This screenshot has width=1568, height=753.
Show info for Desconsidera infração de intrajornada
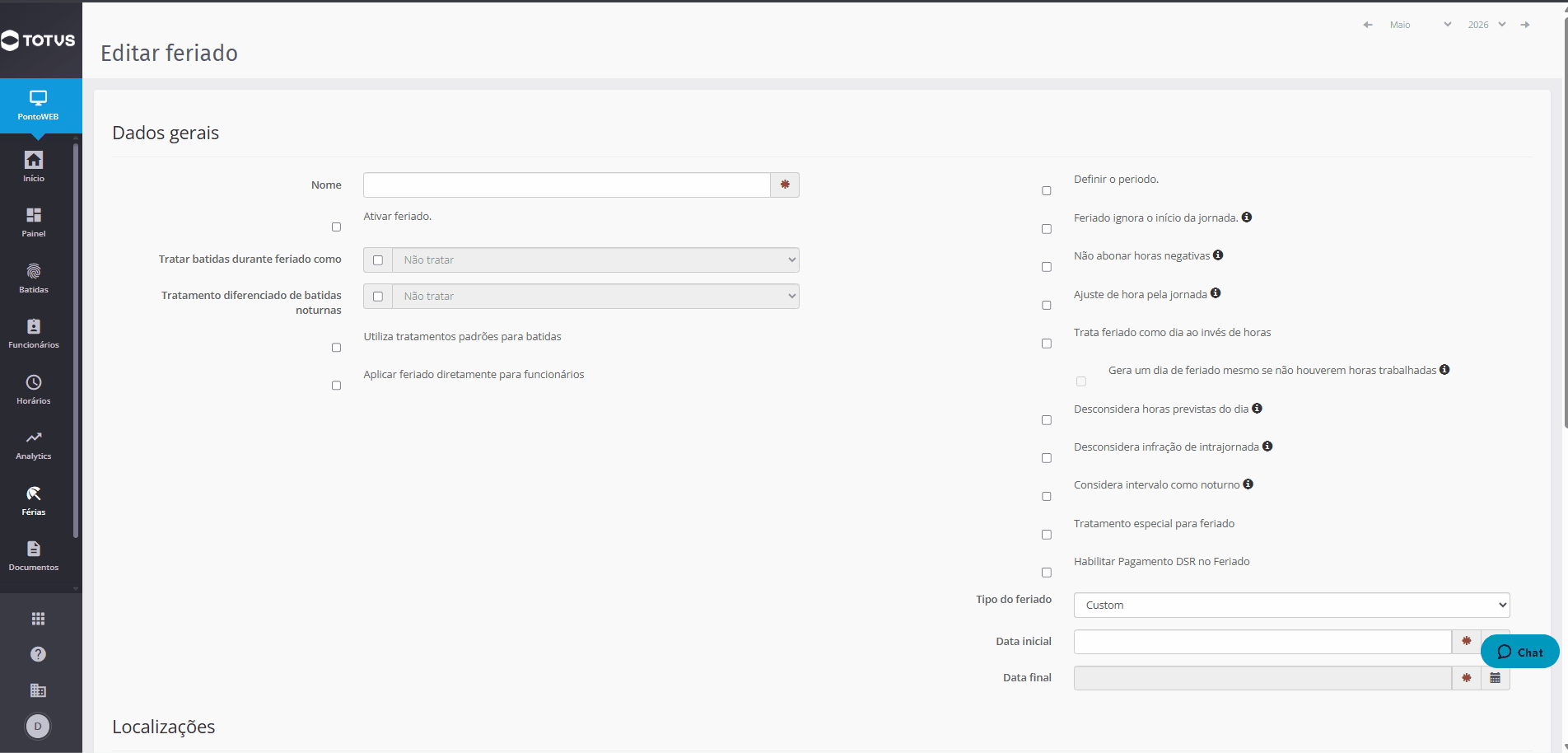tap(1267, 447)
